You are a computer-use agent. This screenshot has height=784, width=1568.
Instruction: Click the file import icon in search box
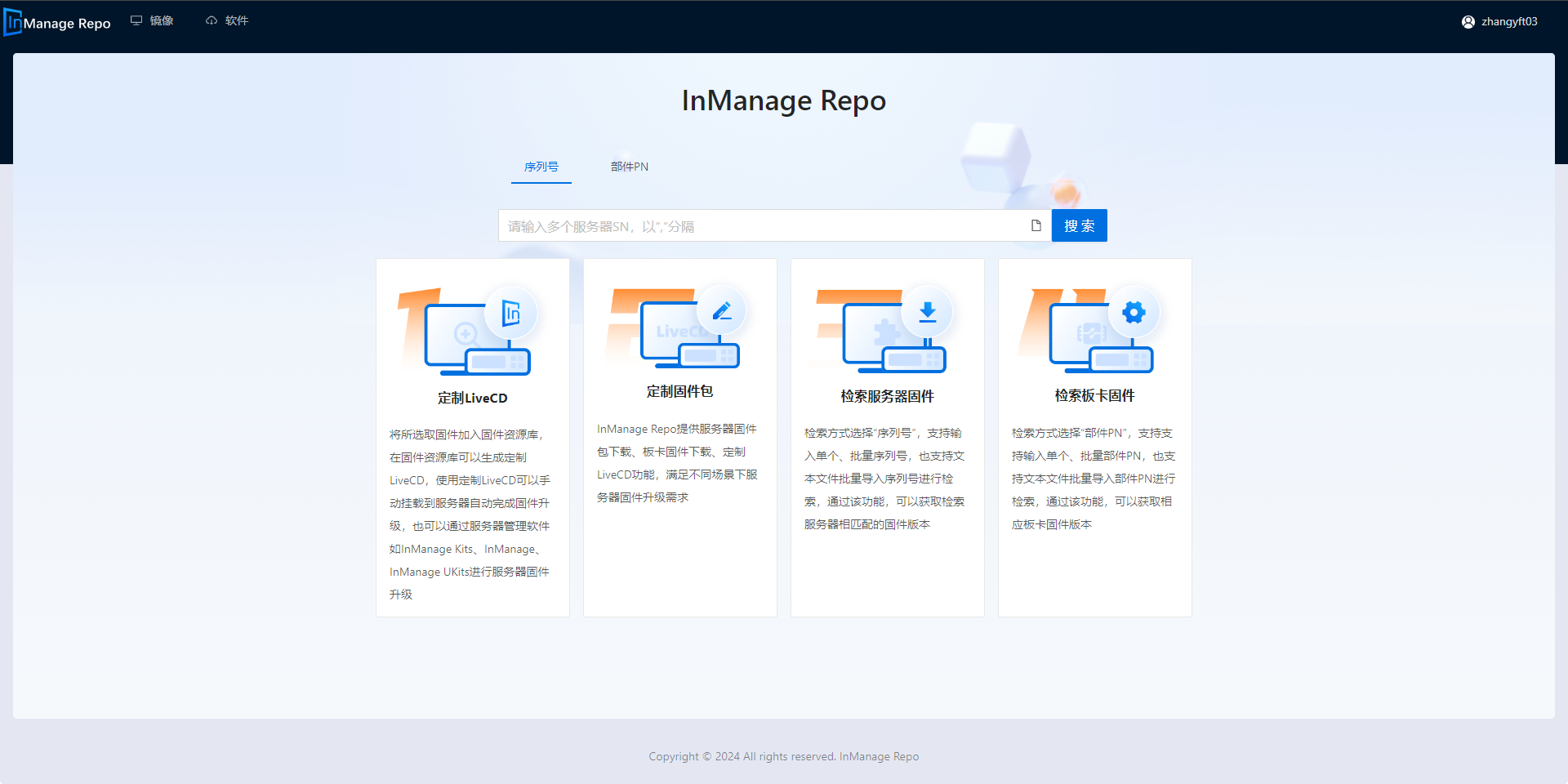click(1036, 225)
